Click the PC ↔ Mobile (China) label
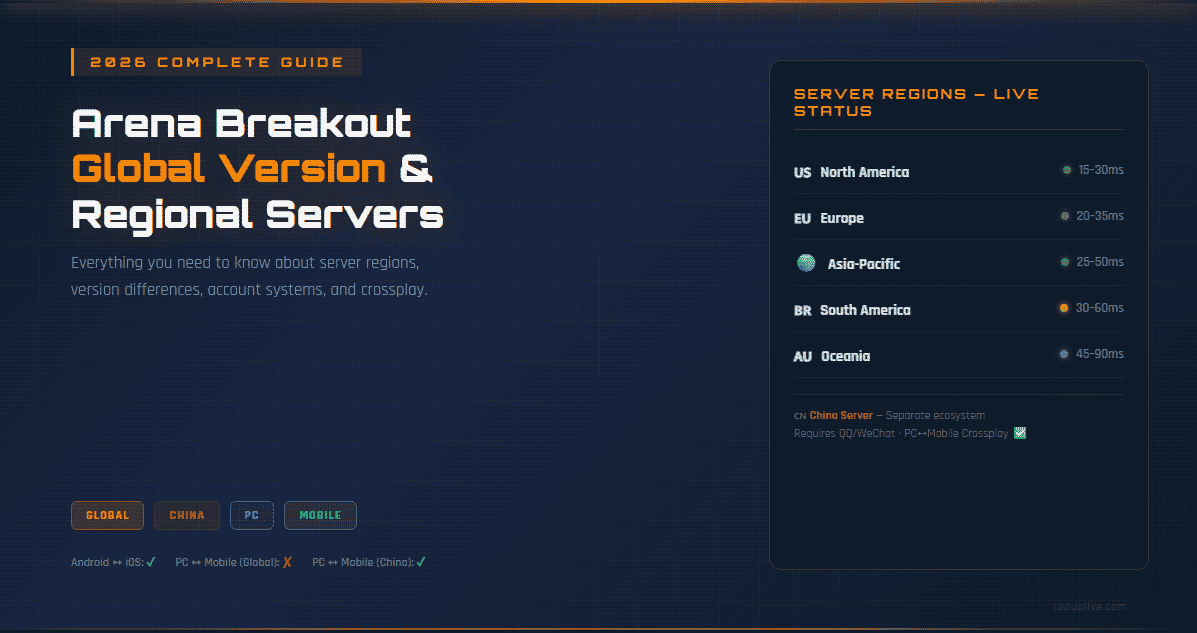This screenshot has height=633, width=1197. (363, 563)
